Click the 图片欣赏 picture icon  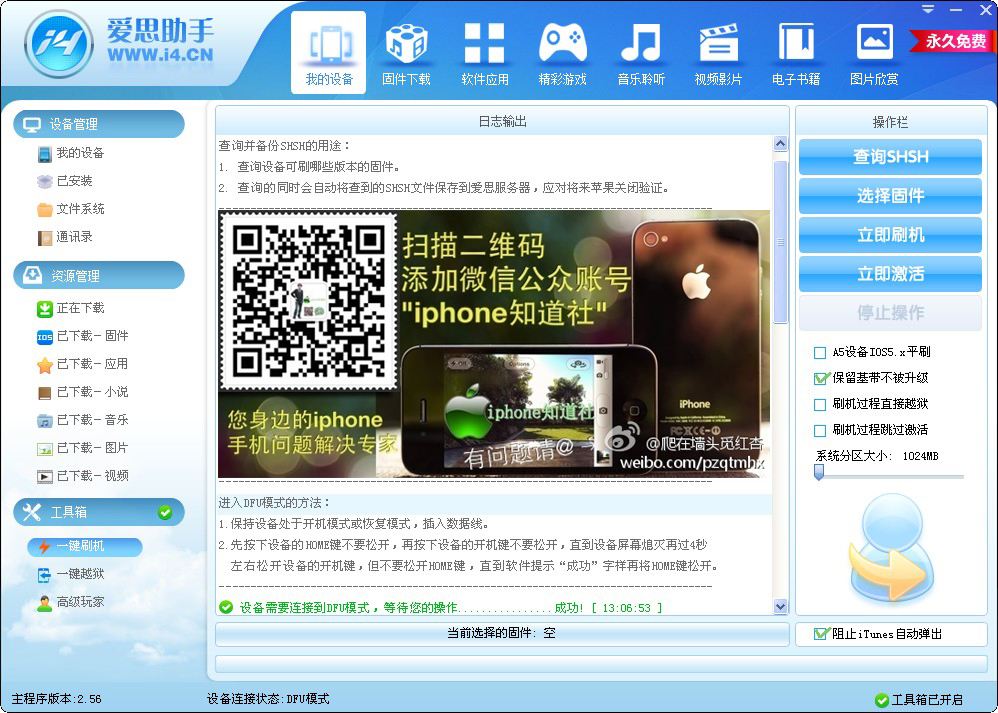click(874, 43)
